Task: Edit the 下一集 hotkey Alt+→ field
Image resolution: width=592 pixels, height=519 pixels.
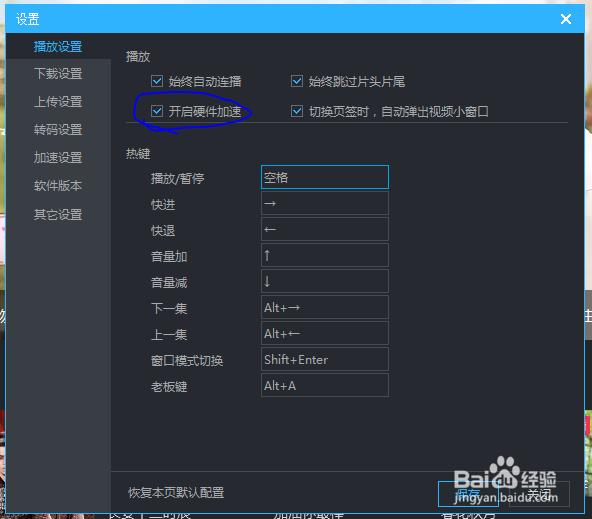Action: point(325,307)
